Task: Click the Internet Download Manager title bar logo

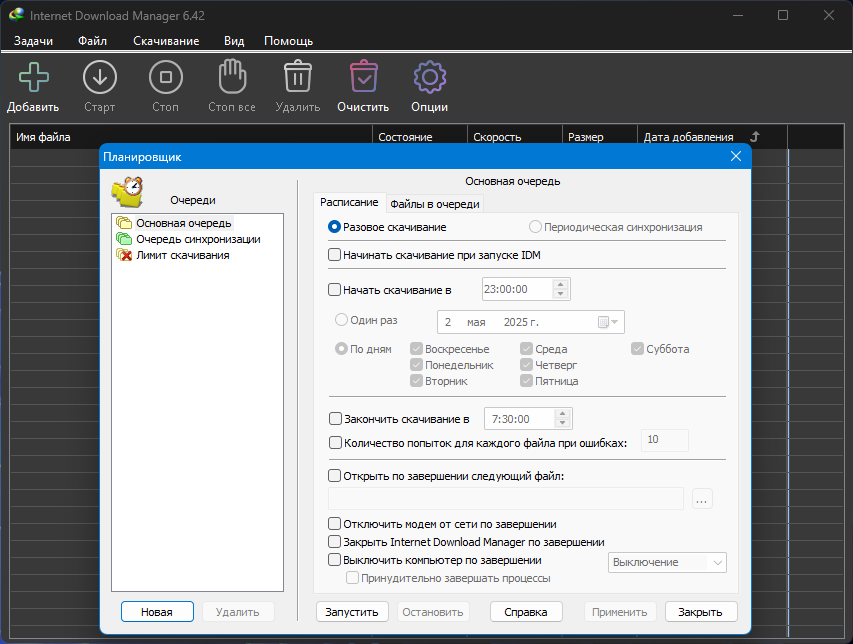Action: (16, 15)
